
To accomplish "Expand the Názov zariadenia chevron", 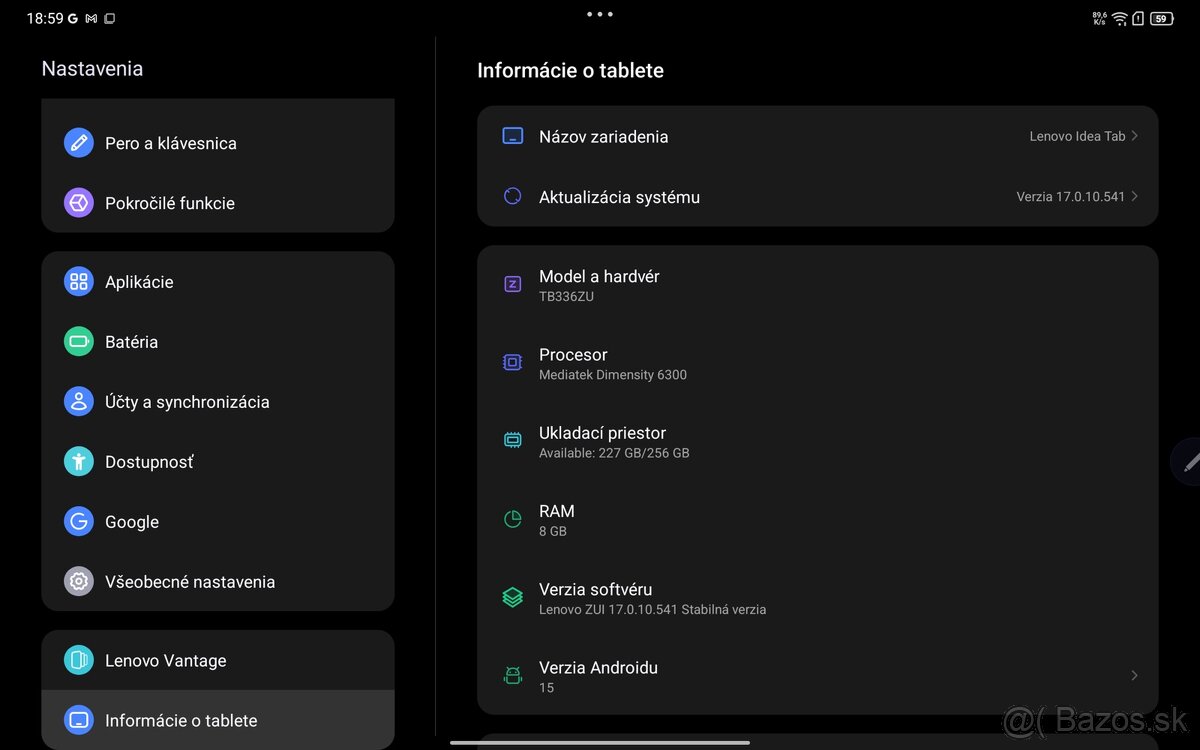I will tap(1135, 136).
